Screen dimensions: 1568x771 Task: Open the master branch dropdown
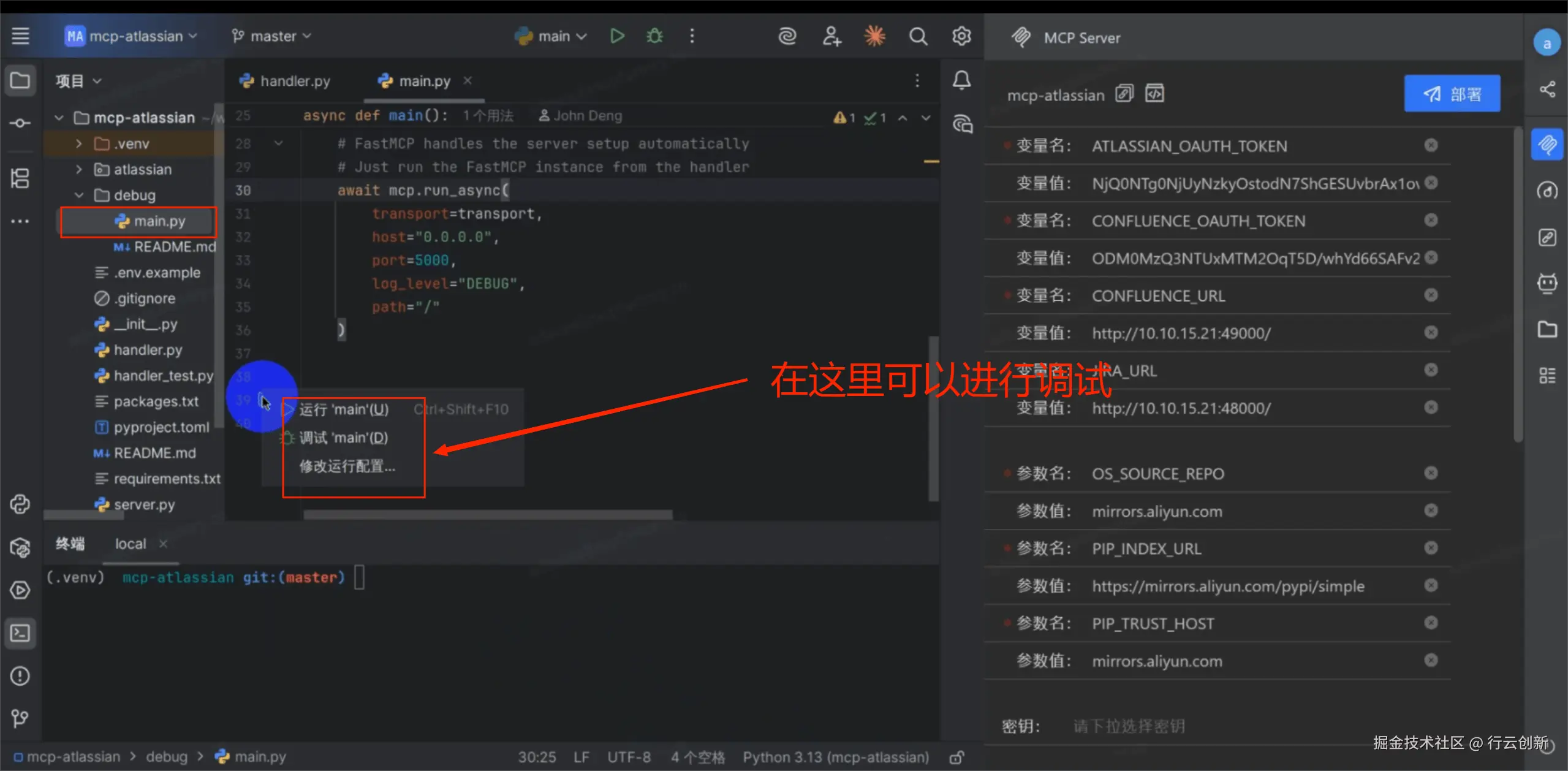(x=271, y=36)
